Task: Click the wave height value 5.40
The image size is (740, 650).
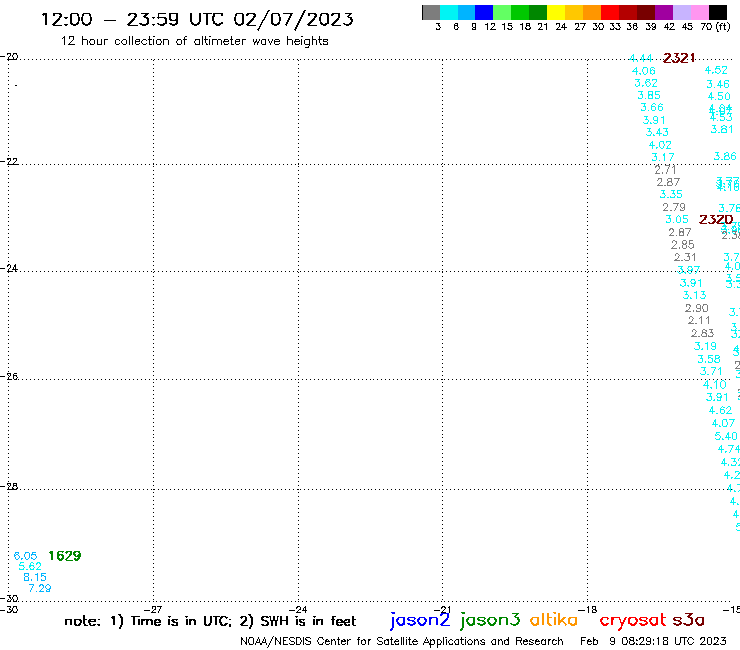Action: pos(726,436)
